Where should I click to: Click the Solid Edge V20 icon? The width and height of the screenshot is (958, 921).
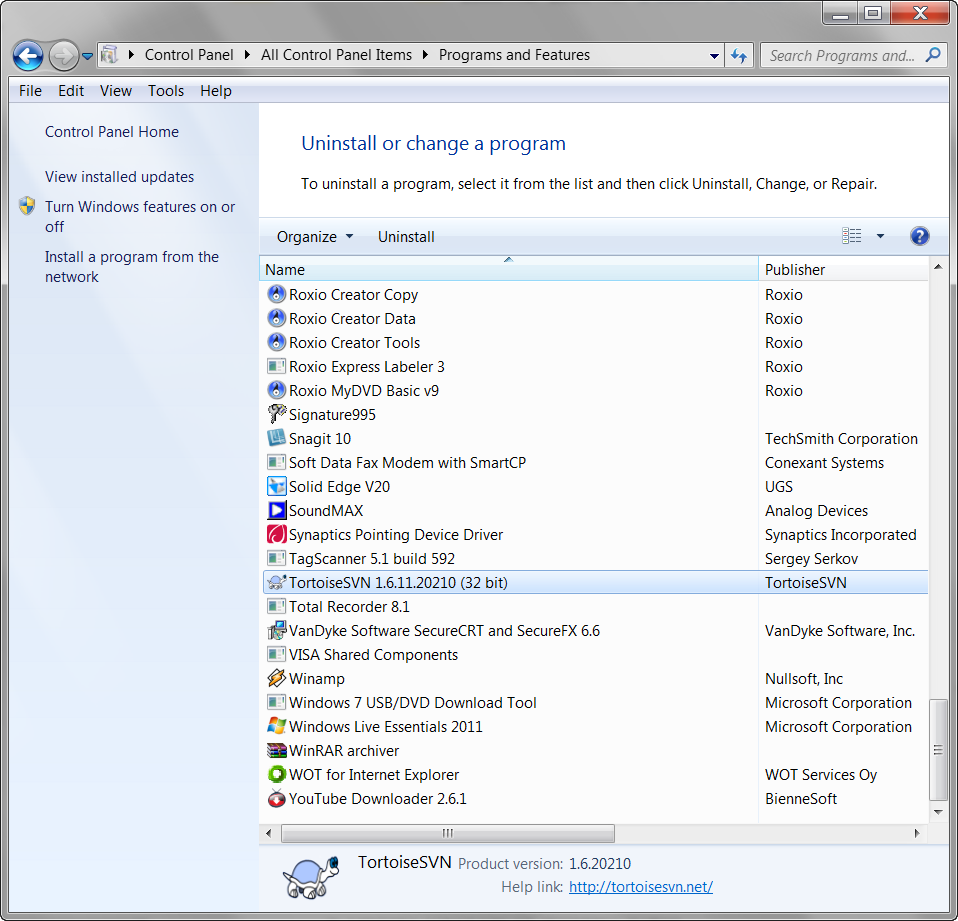pos(277,487)
